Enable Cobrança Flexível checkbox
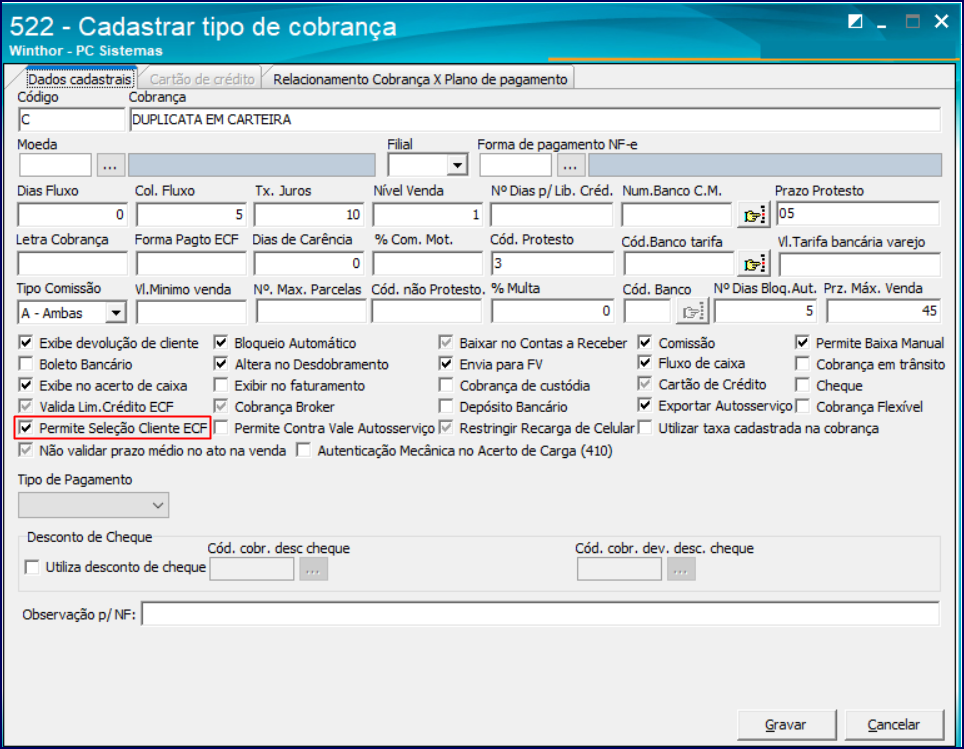964x749 pixels. point(802,406)
